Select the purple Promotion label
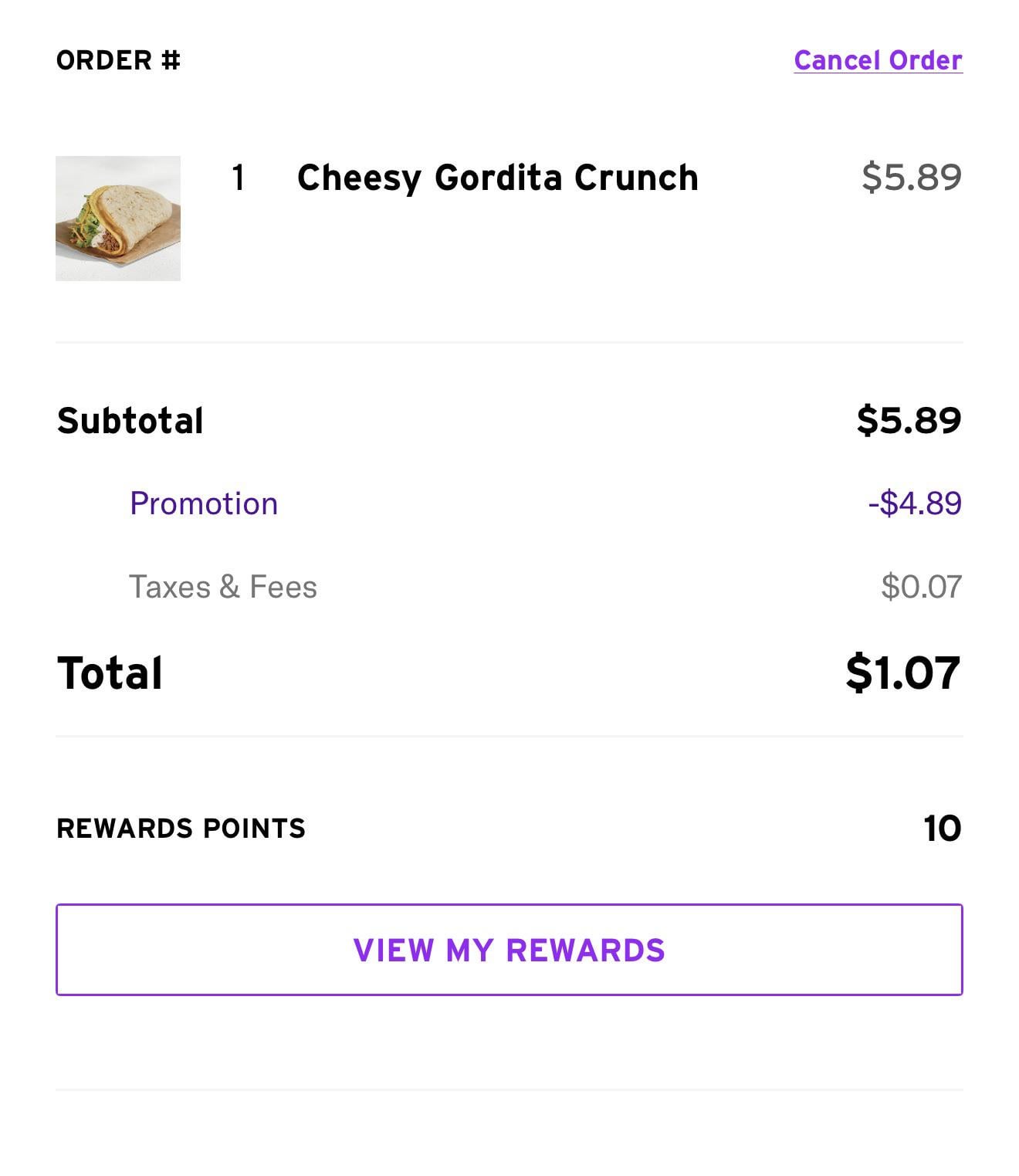 click(203, 503)
